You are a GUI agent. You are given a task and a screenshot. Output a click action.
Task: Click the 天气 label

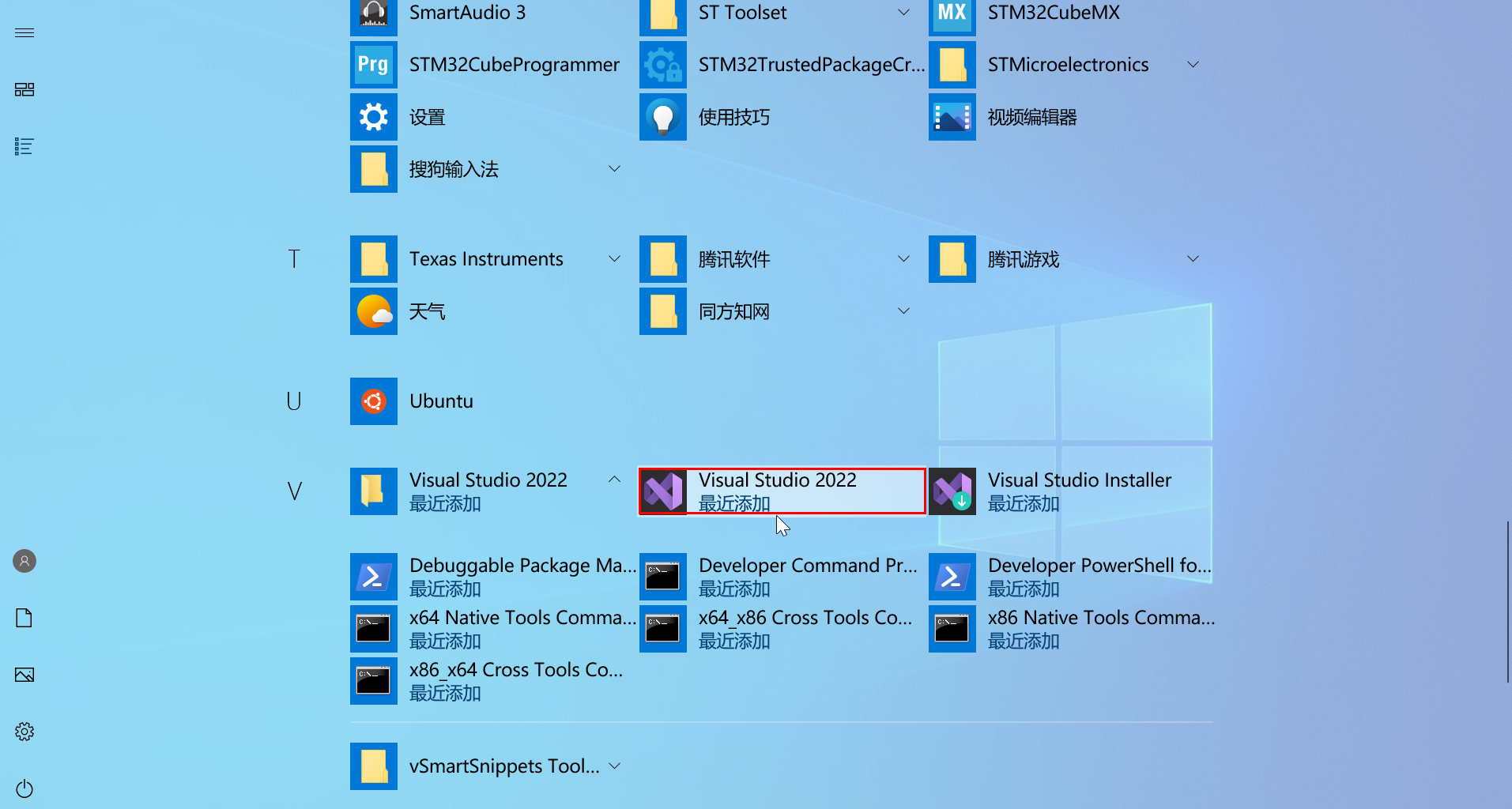click(x=427, y=311)
